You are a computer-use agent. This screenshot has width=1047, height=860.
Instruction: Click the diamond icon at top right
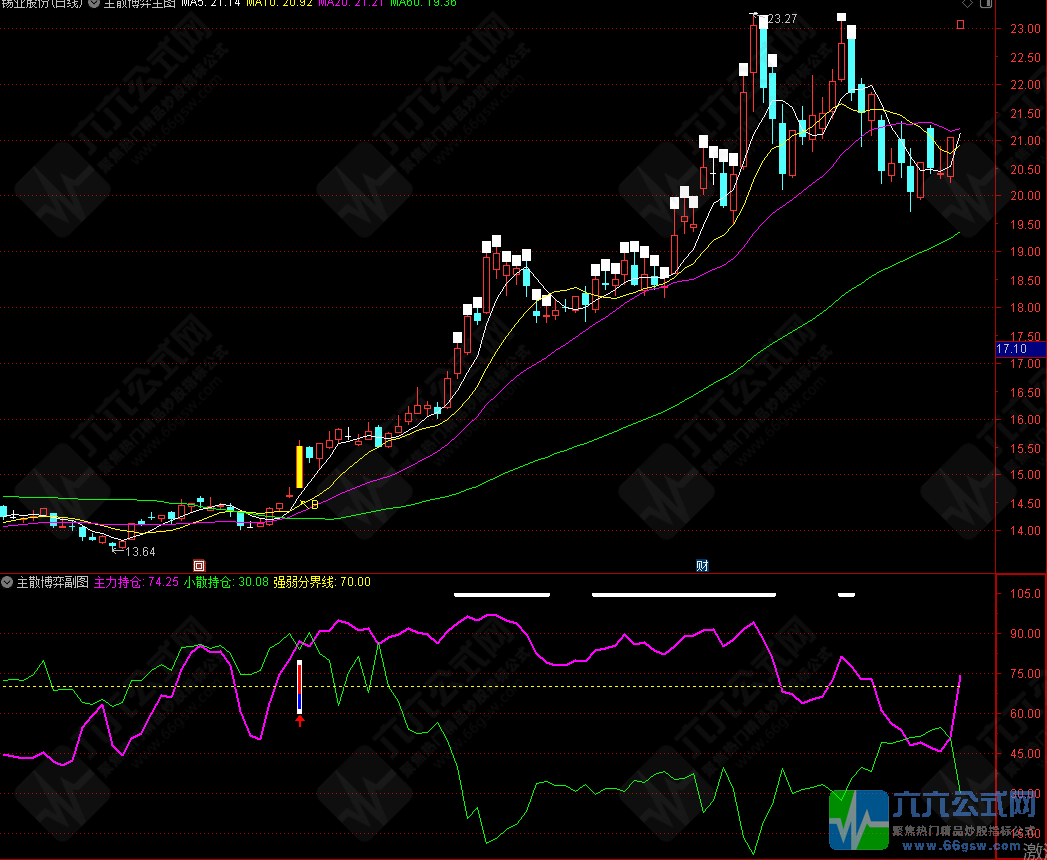965,4
